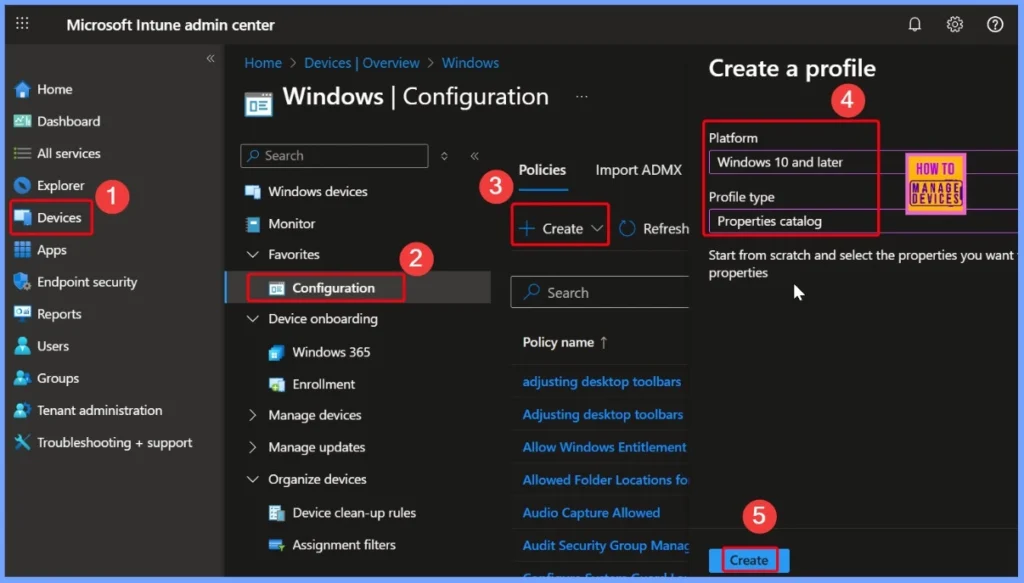
Task: Select Windows 365 under Device onboarding
Action: click(x=331, y=353)
